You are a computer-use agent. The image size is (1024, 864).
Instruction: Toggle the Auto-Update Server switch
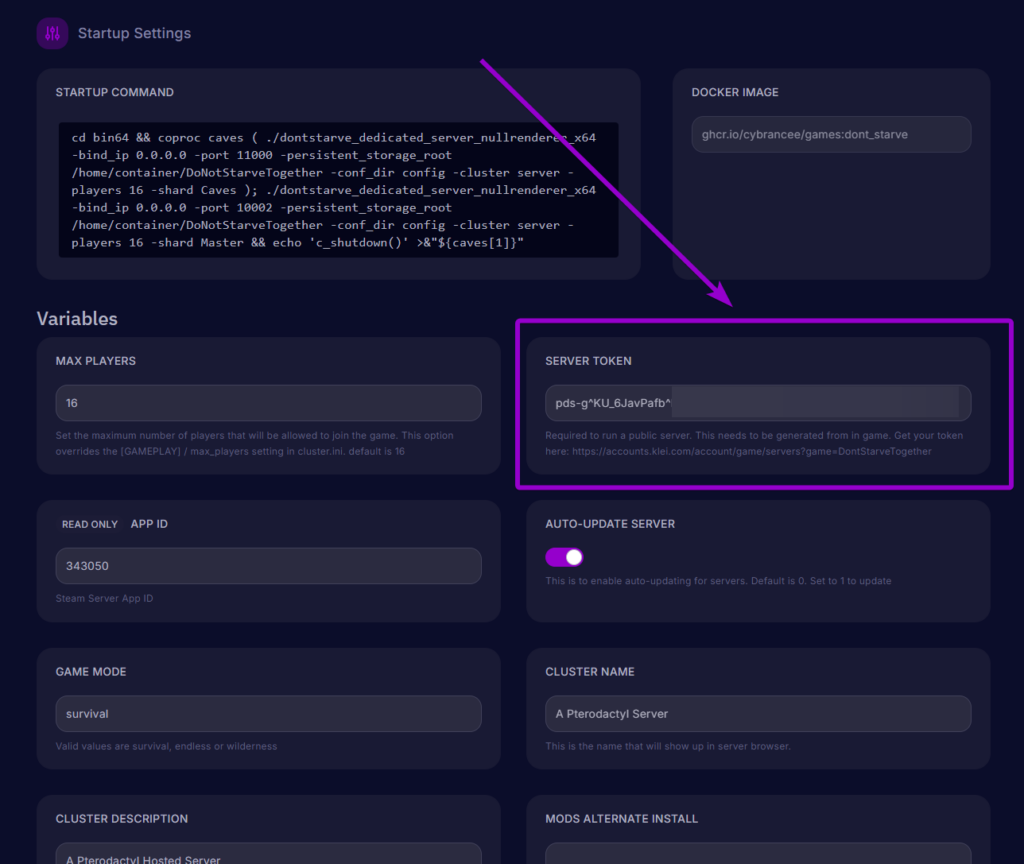[564, 557]
